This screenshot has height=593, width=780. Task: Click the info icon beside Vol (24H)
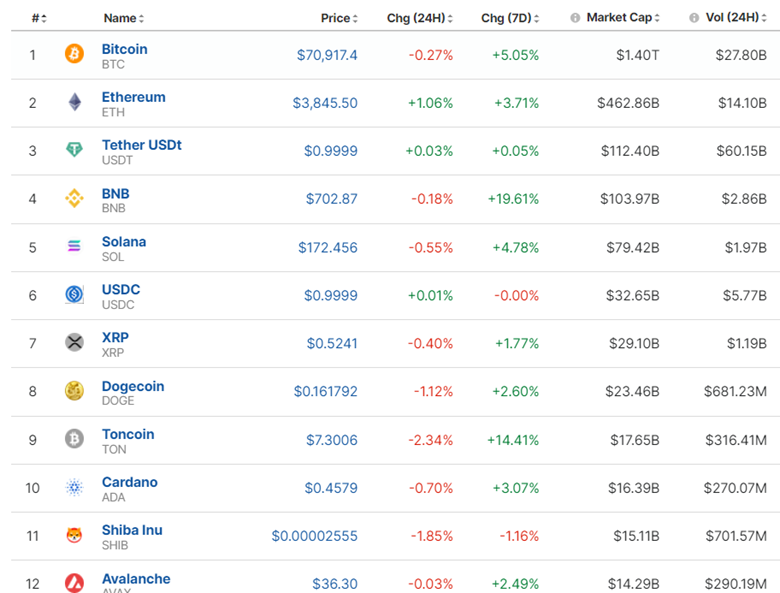pyautogui.click(x=694, y=18)
